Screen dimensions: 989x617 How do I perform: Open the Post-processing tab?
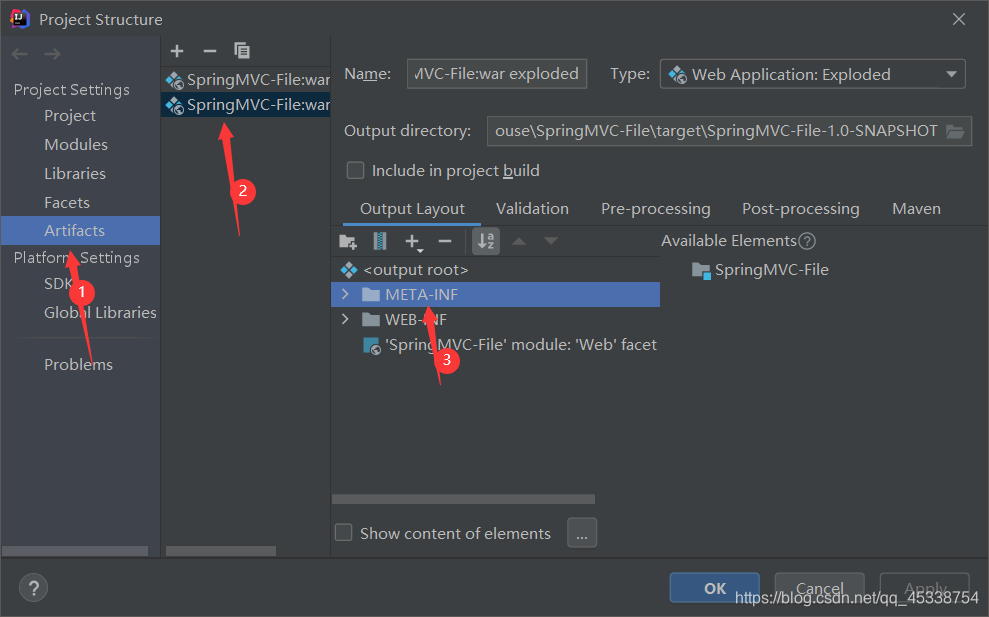[x=800, y=209]
